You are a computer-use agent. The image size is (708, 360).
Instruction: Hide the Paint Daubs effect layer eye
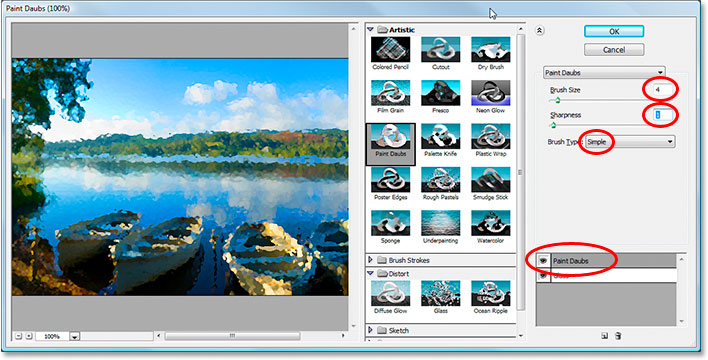click(x=543, y=261)
